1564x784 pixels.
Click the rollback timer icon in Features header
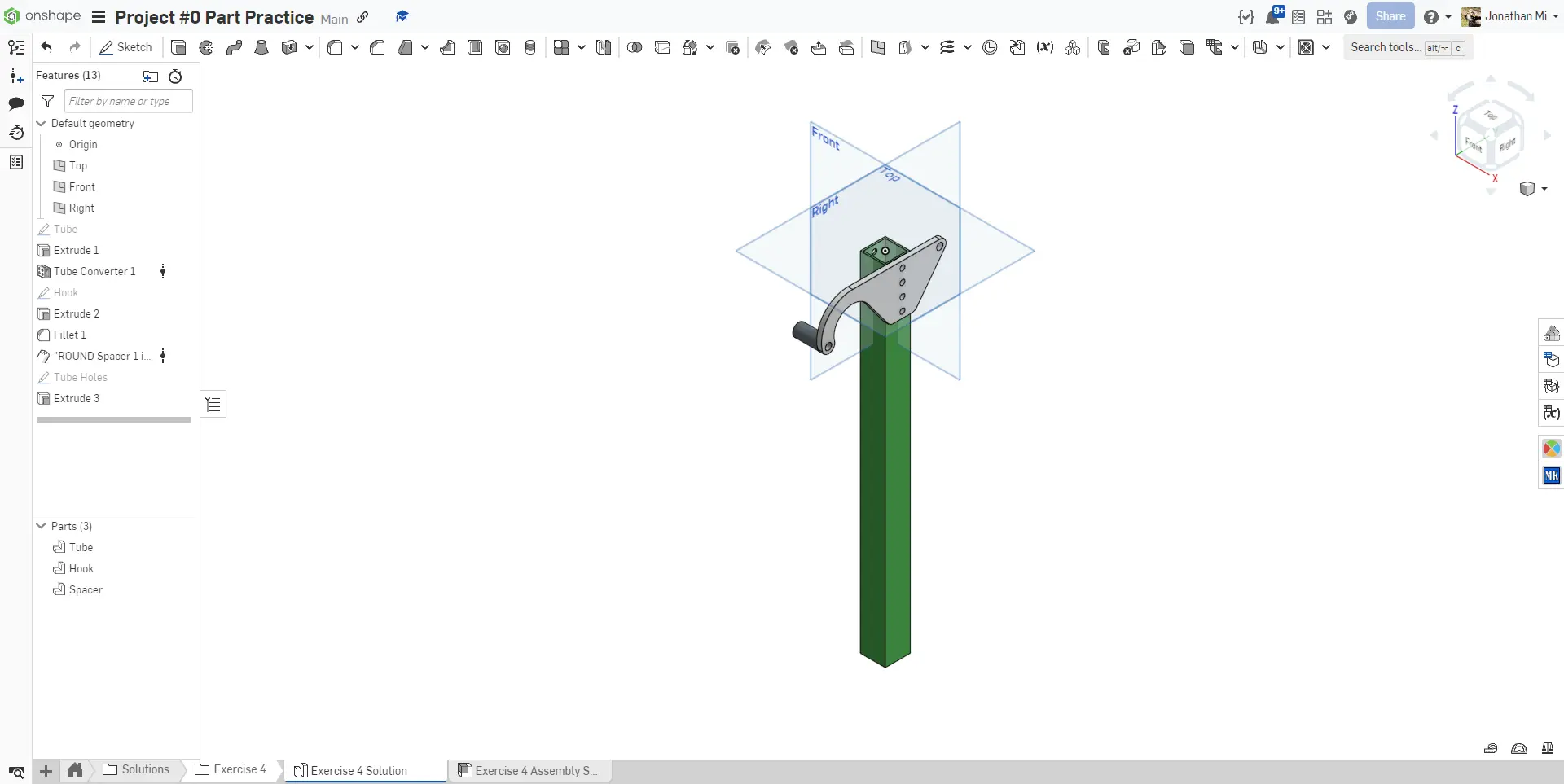(x=175, y=77)
